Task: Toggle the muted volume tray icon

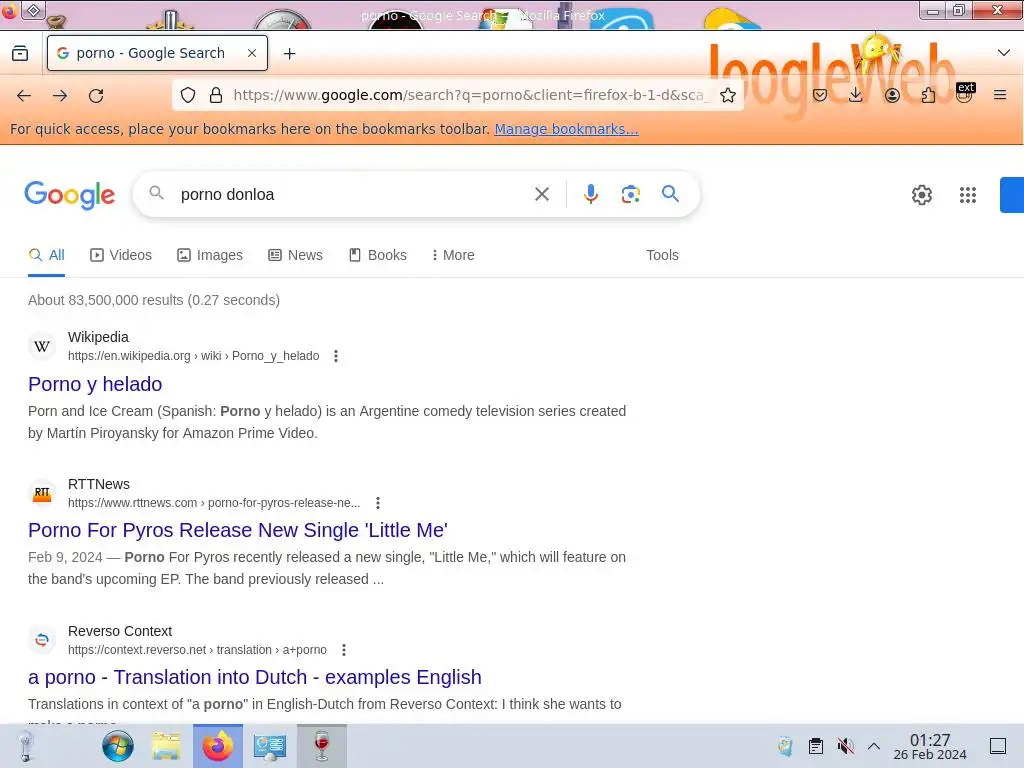Action: 845,746
